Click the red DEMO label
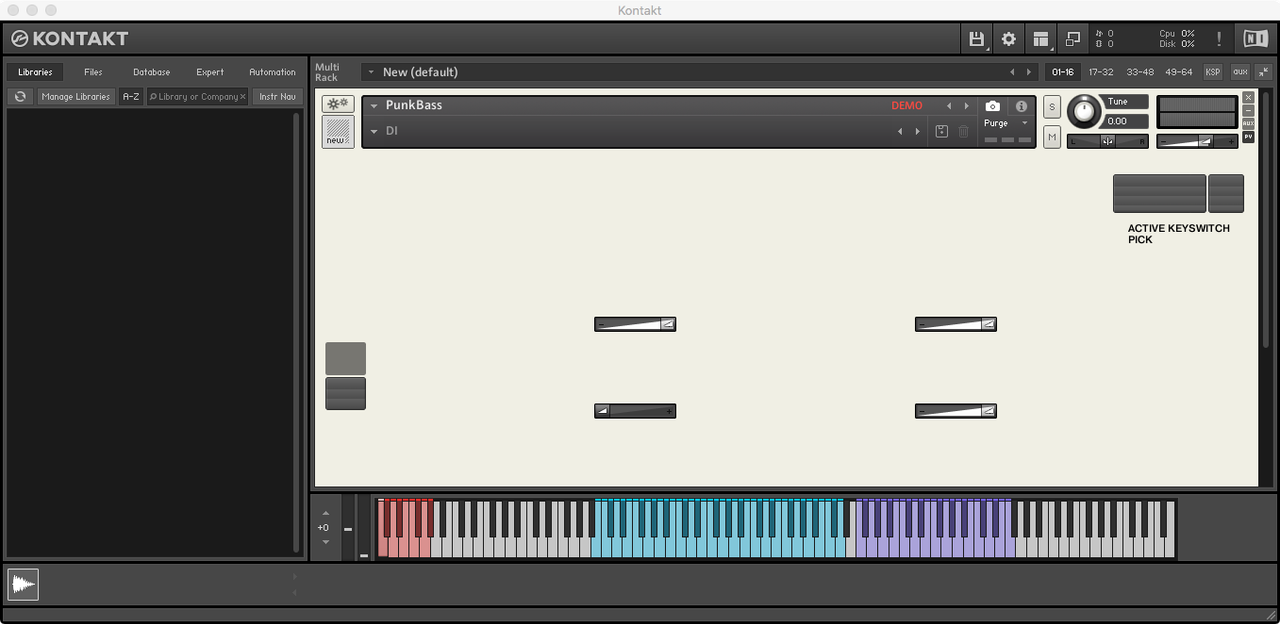Screen dimensions: 1280x624 tap(907, 106)
